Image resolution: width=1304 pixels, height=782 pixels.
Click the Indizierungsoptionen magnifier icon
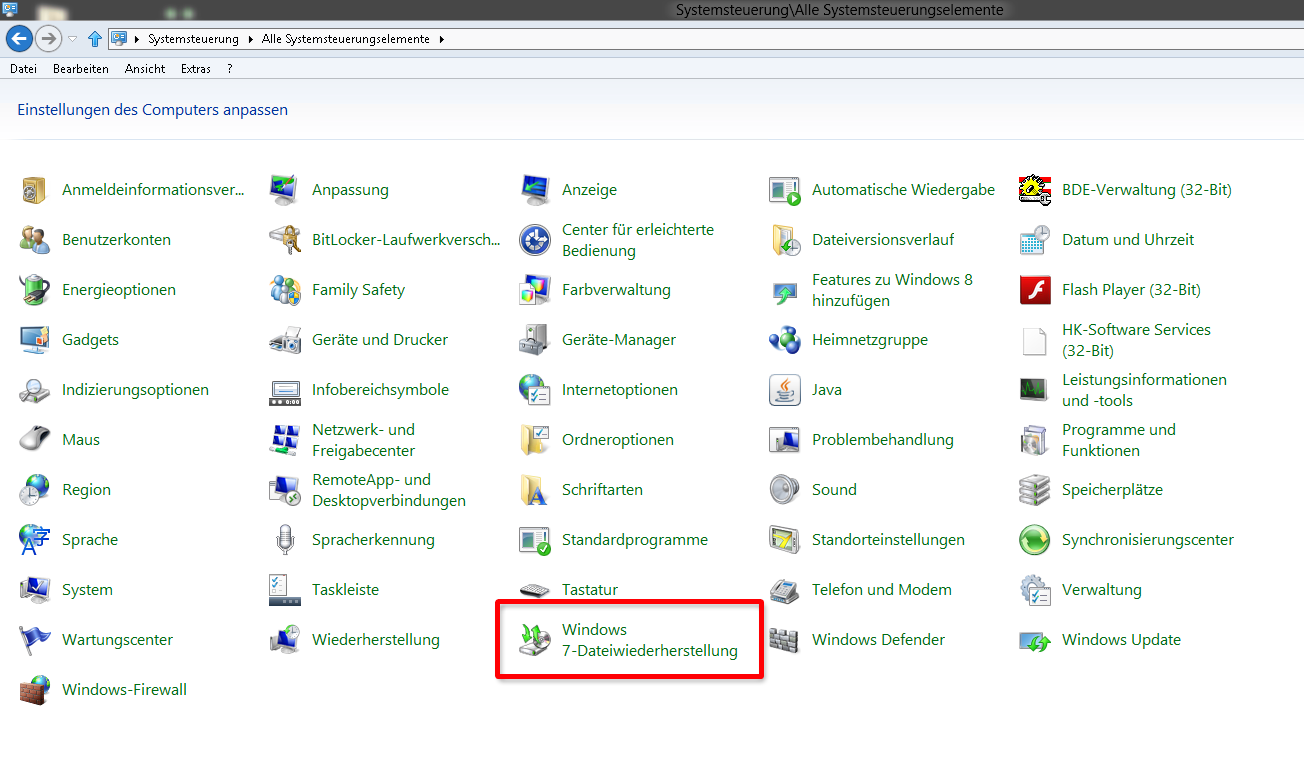point(35,390)
